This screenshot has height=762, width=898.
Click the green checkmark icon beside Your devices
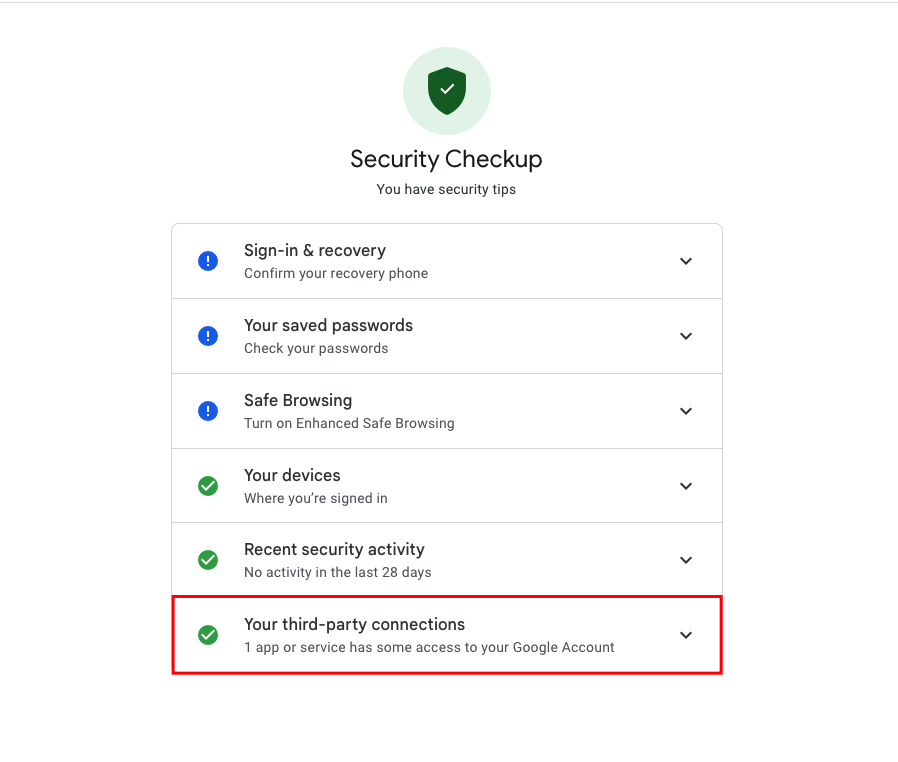pyautogui.click(x=208, y=486)
